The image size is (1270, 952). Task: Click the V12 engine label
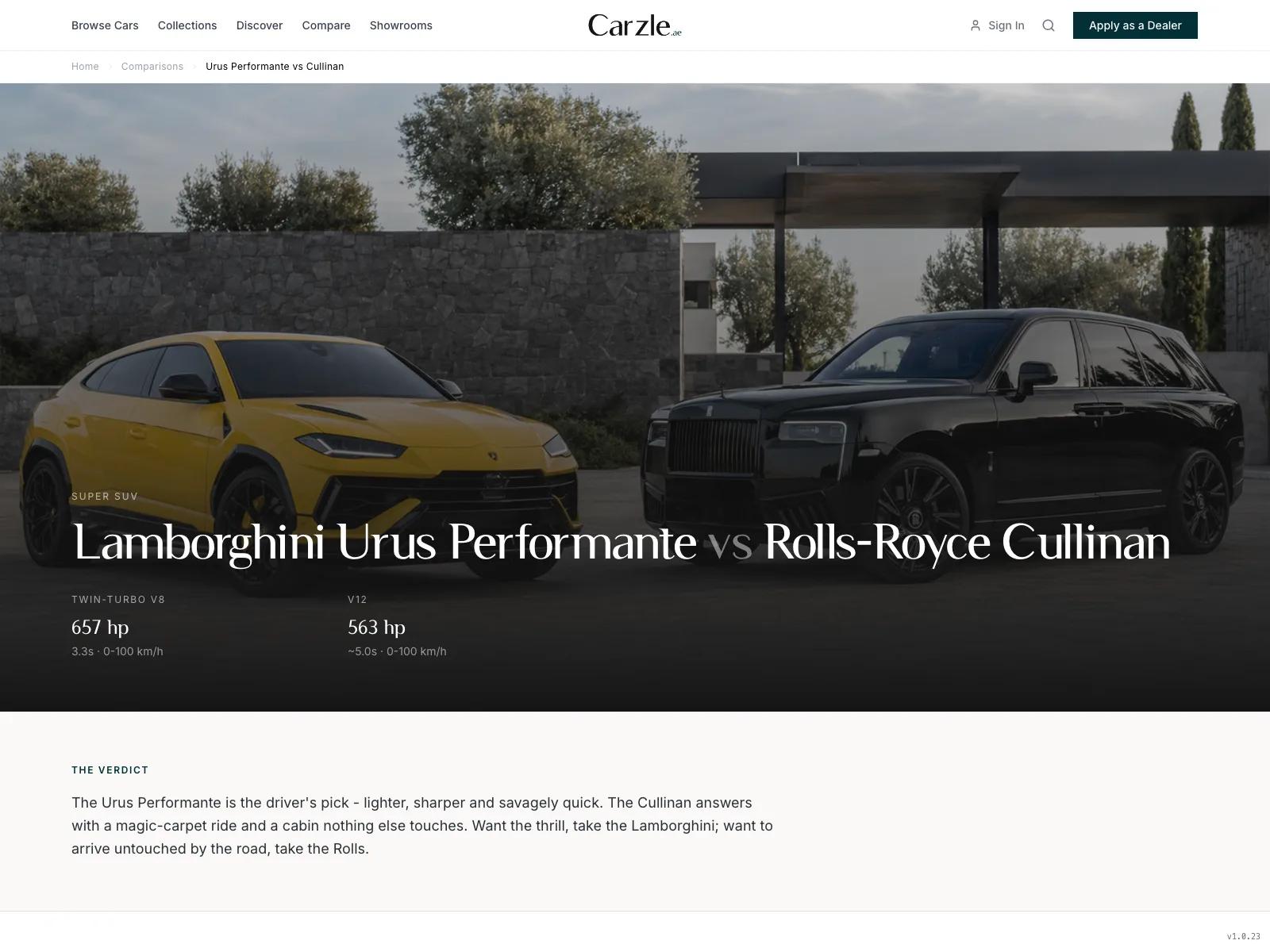tap(357, 600)
